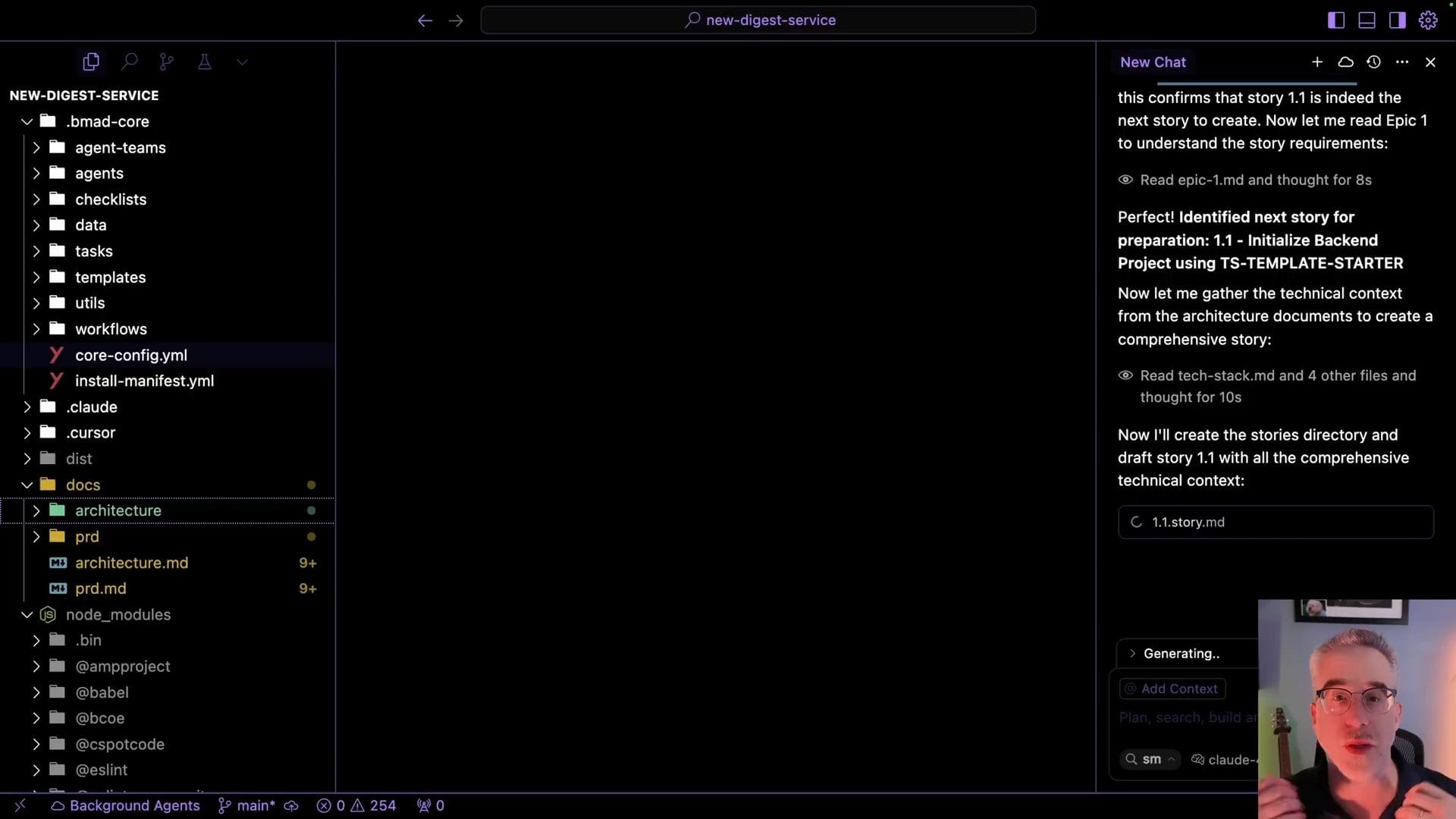Start a new chat with plus icon
The width and height of the screenshot is (1456, 819).
click(x=1317, y=62)
